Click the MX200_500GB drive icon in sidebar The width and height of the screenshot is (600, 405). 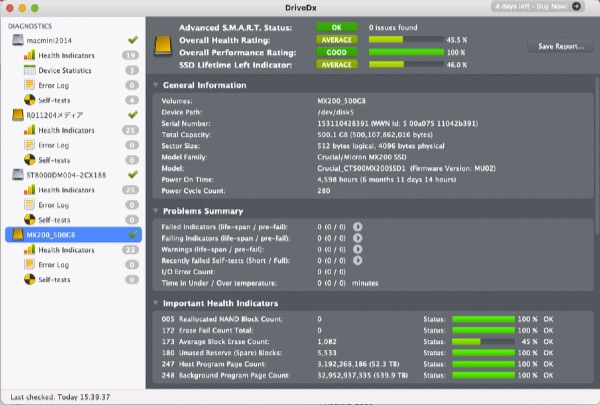click(x=18, y=235)
